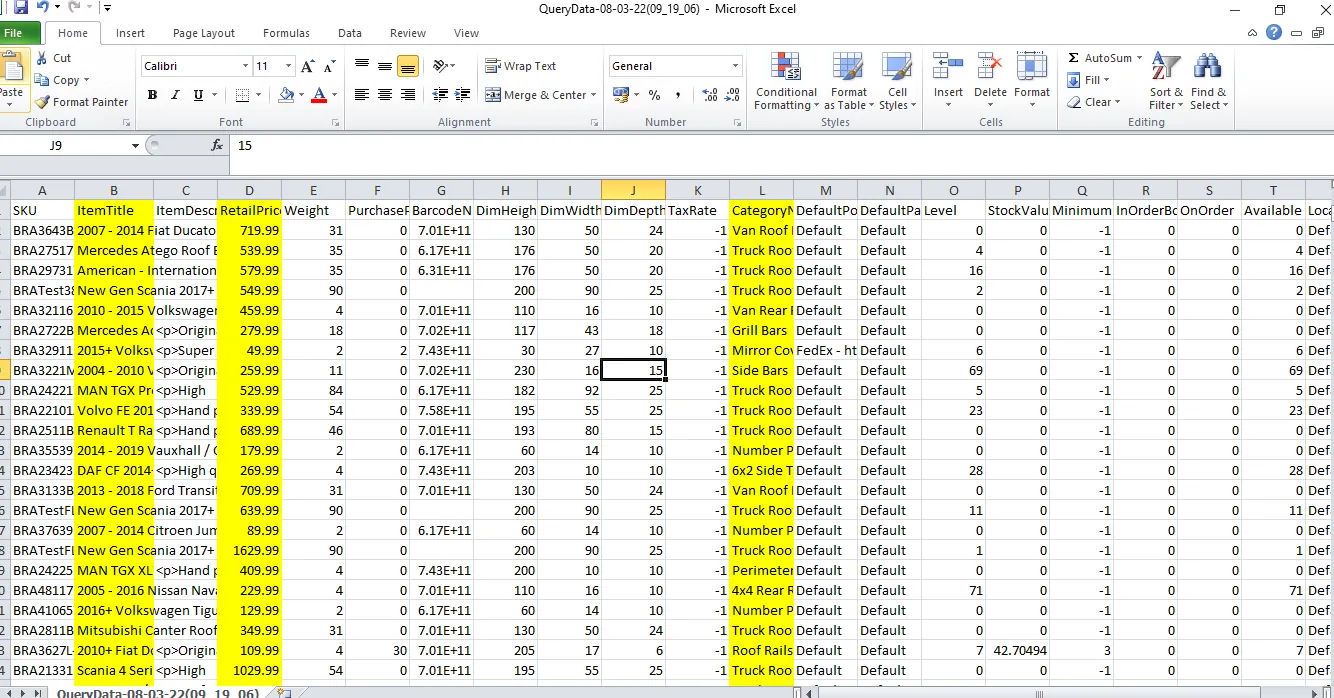Open Find & Select binoculars

click(1208, 82)
